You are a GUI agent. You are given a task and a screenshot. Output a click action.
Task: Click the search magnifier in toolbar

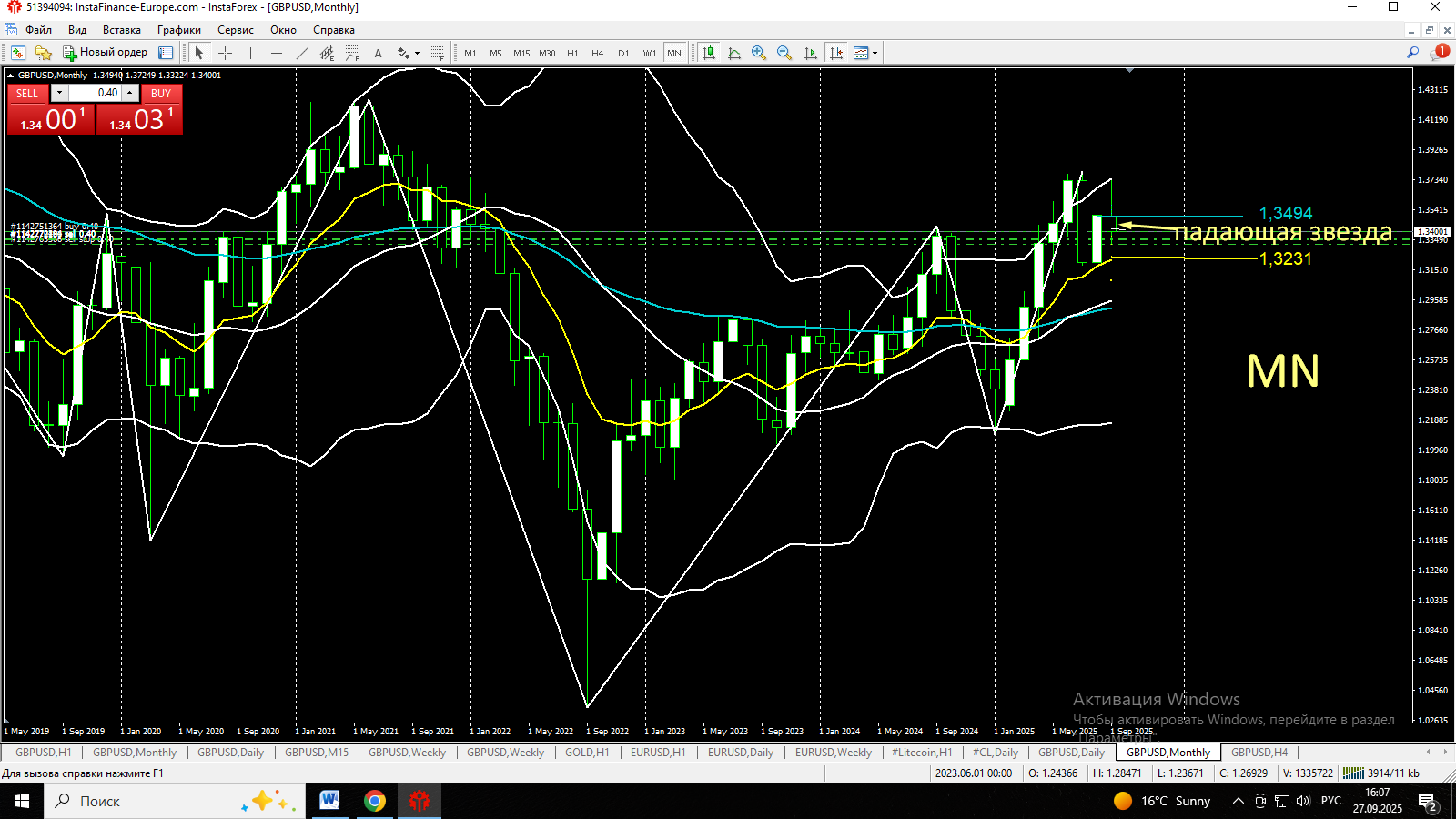[x=1412, y=53]
